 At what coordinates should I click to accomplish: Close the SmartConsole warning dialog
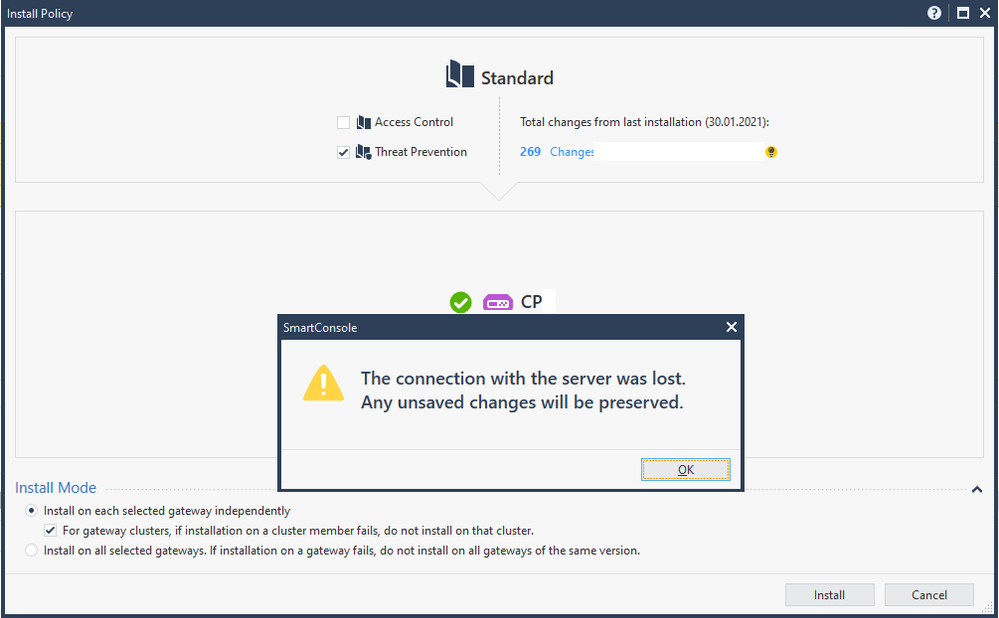[x=731, y=327]
